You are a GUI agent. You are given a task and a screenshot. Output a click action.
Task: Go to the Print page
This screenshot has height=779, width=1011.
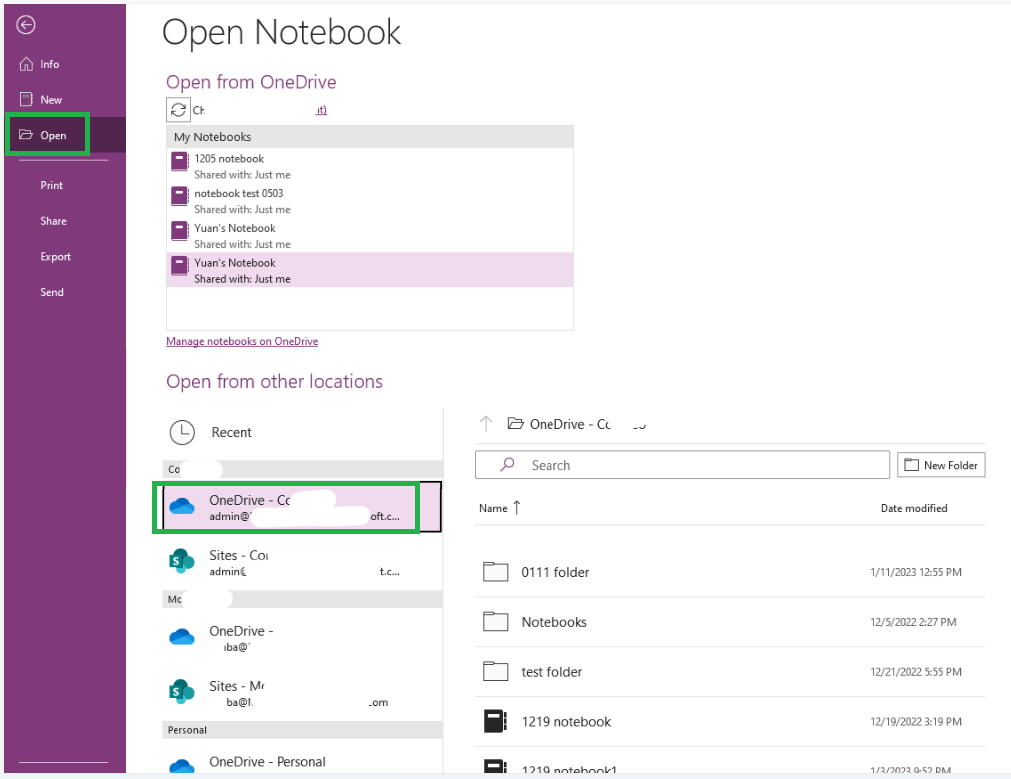pyautogui.click(x=64, y=185)
